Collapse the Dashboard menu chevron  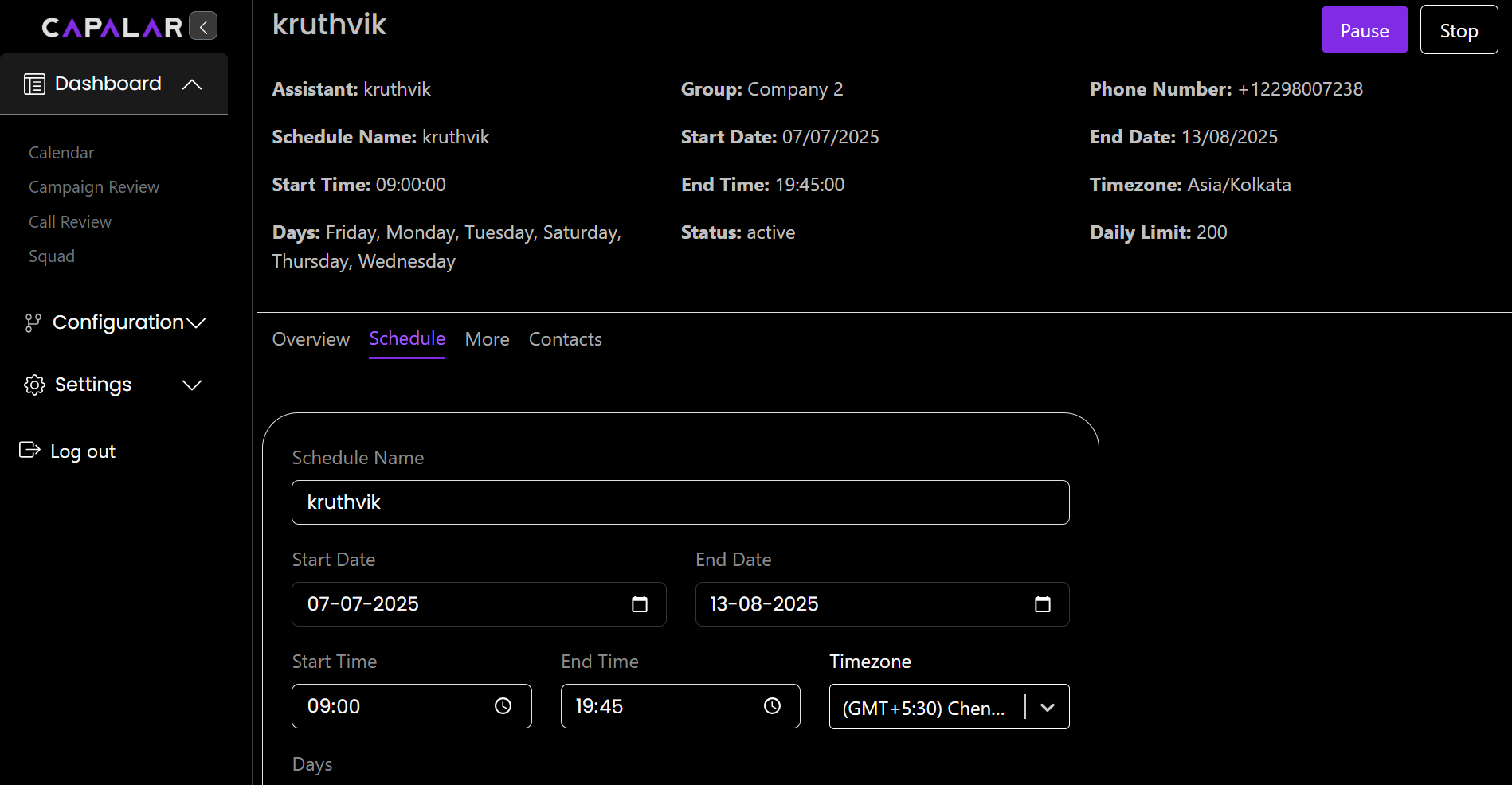tap(192, 84)
